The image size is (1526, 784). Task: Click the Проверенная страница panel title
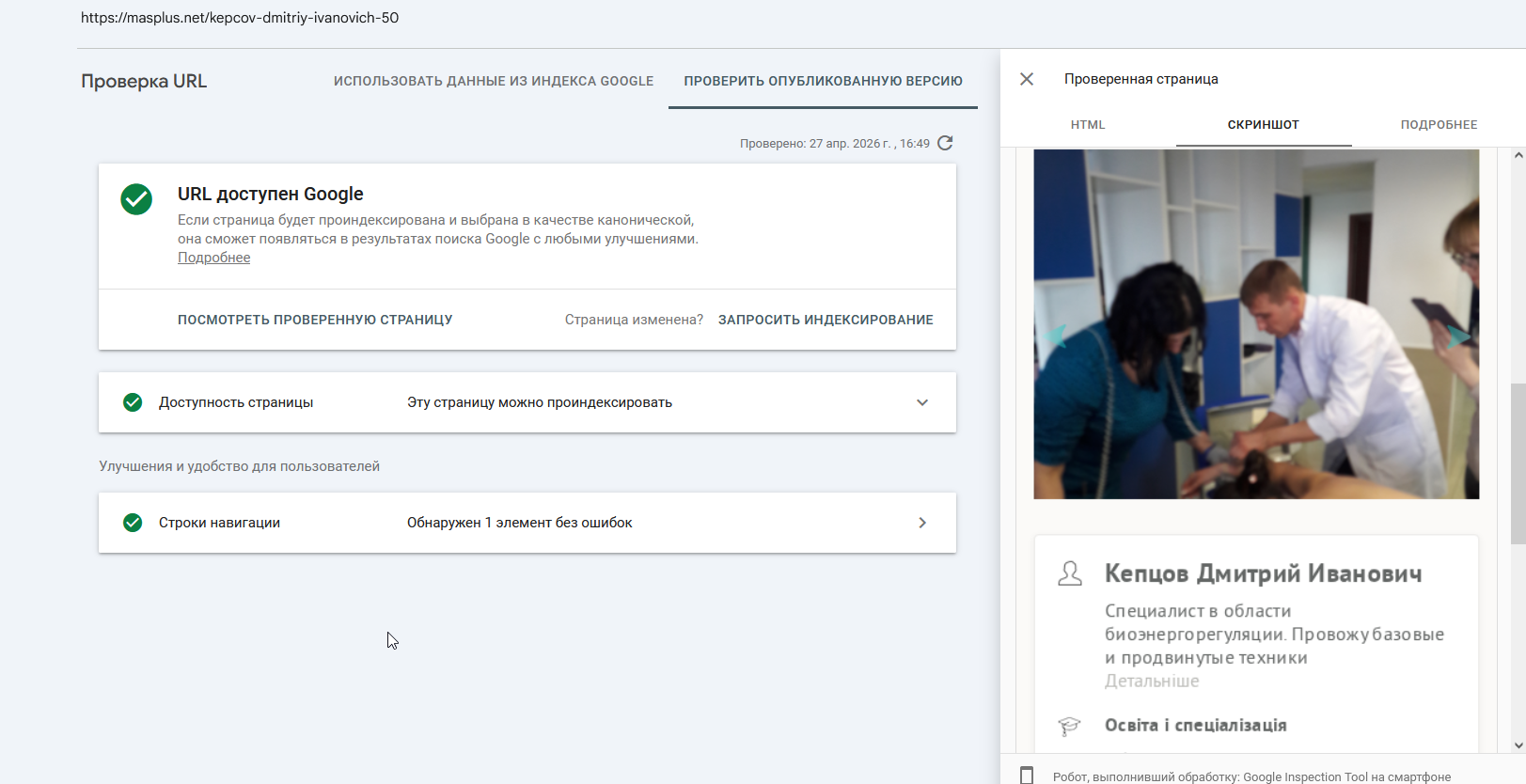1141,79
